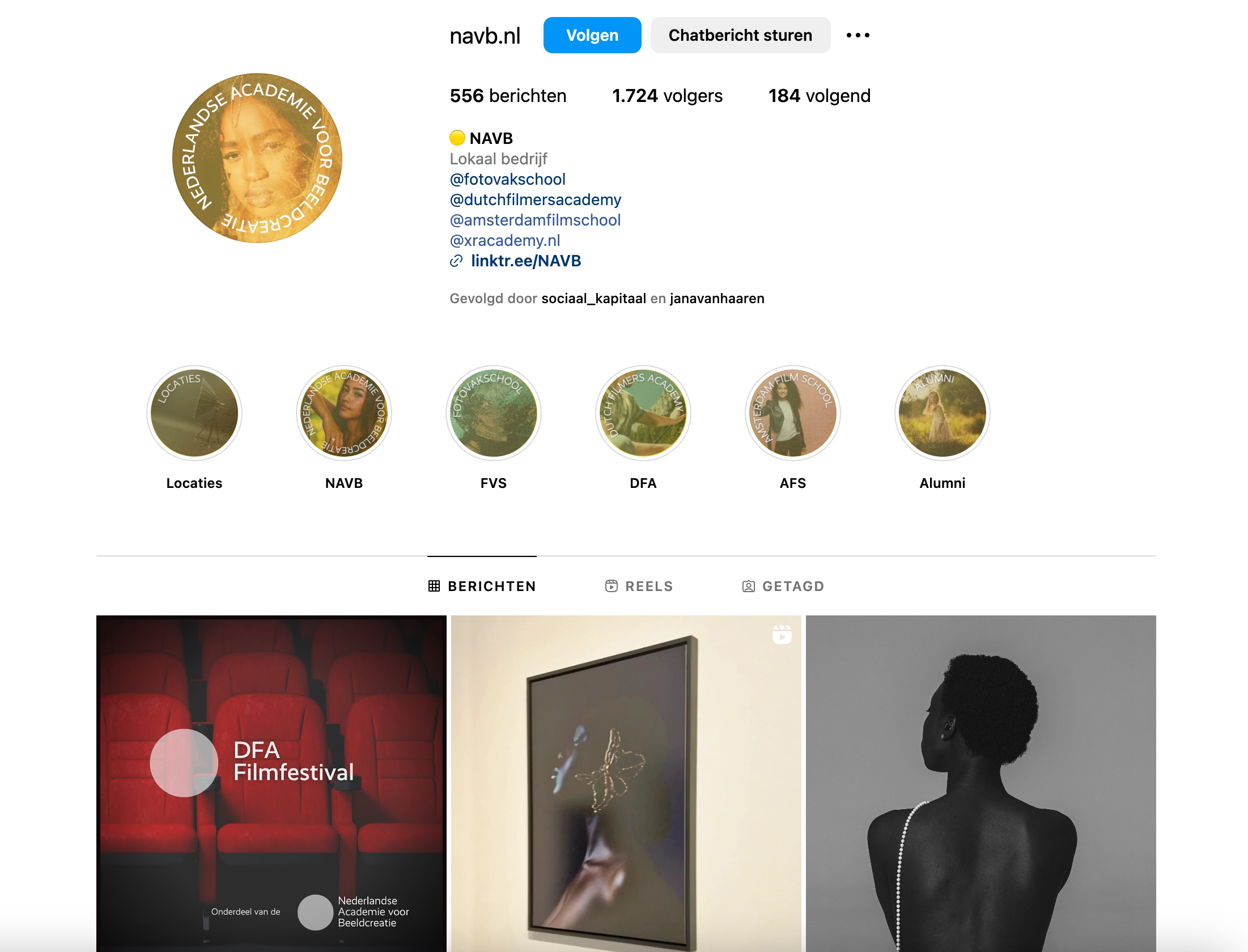Open the framed artwork reel post
Image resolution: width=1248 pixels, height=952 pixels.
[x=626, y=783]
